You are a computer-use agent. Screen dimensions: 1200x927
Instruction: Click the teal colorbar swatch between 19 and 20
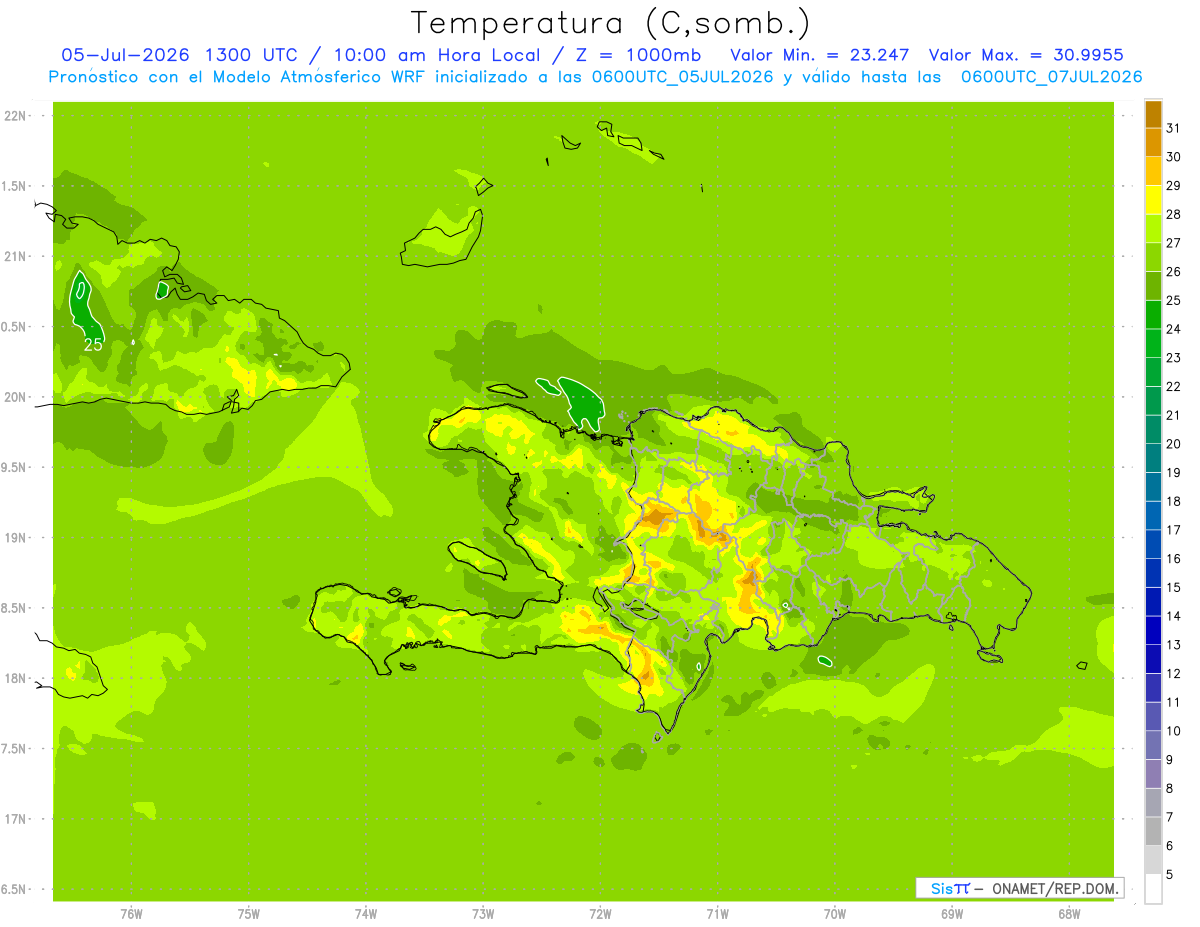1153,458
